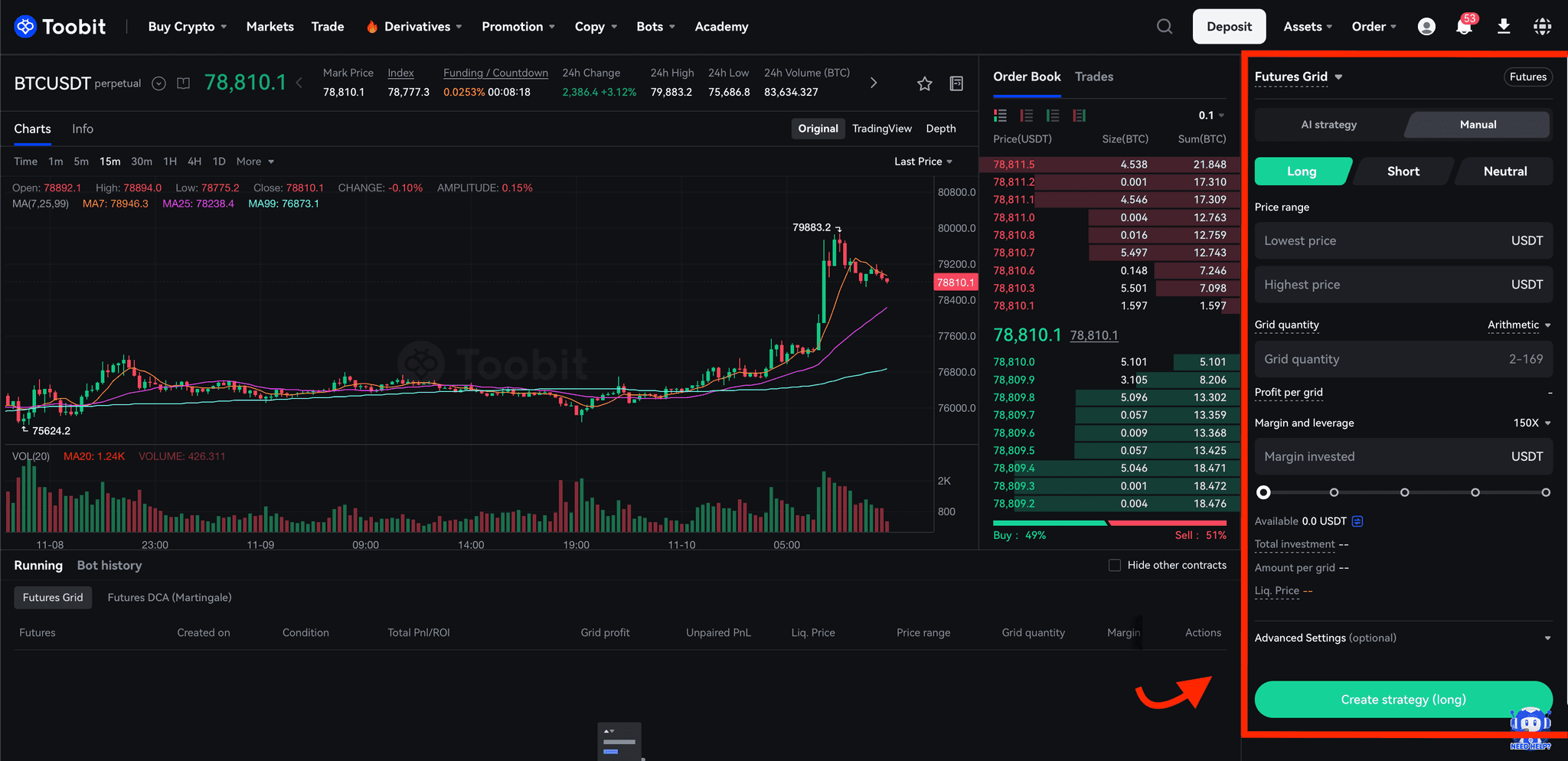Screen dimensions: 1568x761
Task: Expand Advanced Settings section
Action: point(1547,638)
